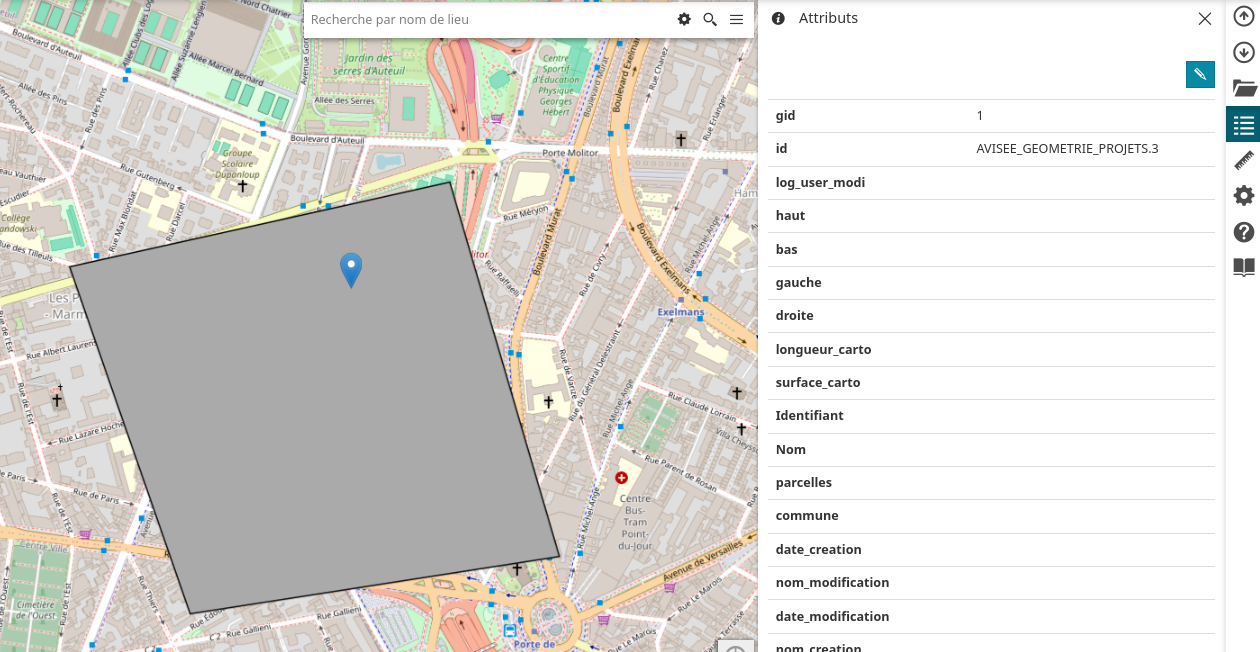Image resolution: width=1260 pixels, height=652 pixels.
Task: Open the folder icon in right sidebar
Action: pyautogui.click(x=1243, y=88)
